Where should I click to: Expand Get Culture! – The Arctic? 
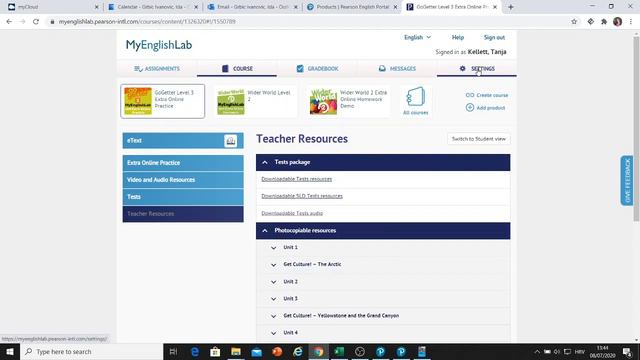click(273, 265)
